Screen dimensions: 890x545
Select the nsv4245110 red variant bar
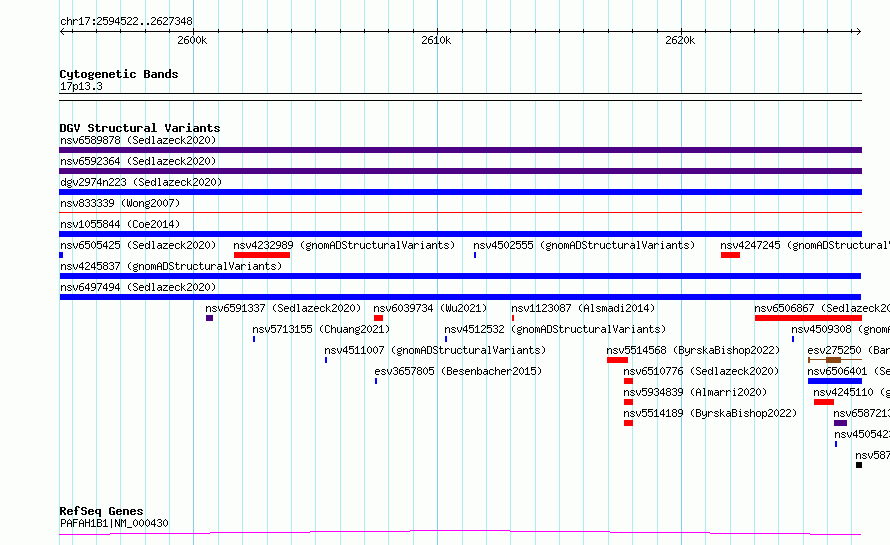pyautogui.click(x=824, y=402)
